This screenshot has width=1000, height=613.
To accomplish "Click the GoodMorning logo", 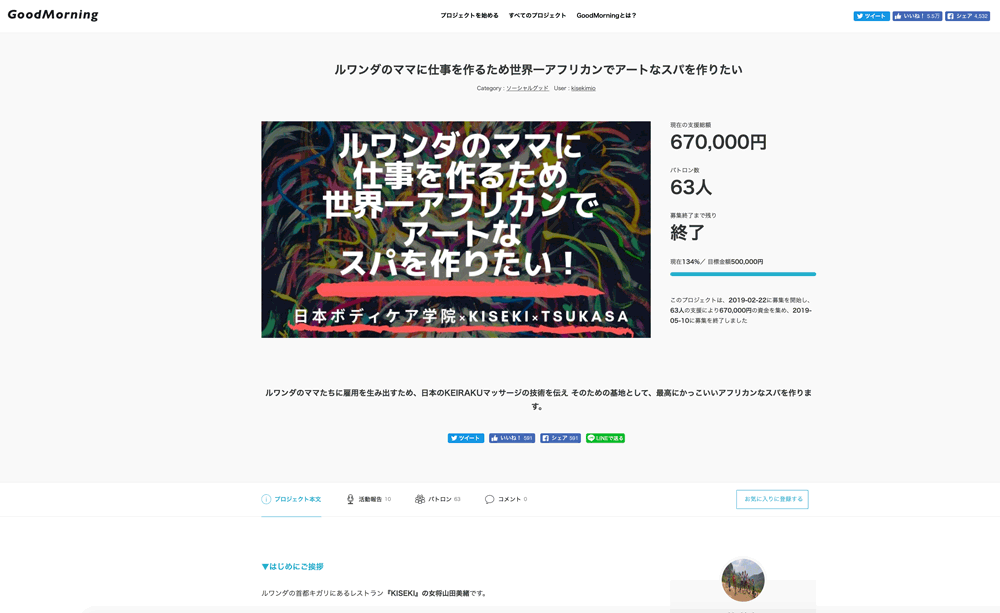I will click(53, 15).
